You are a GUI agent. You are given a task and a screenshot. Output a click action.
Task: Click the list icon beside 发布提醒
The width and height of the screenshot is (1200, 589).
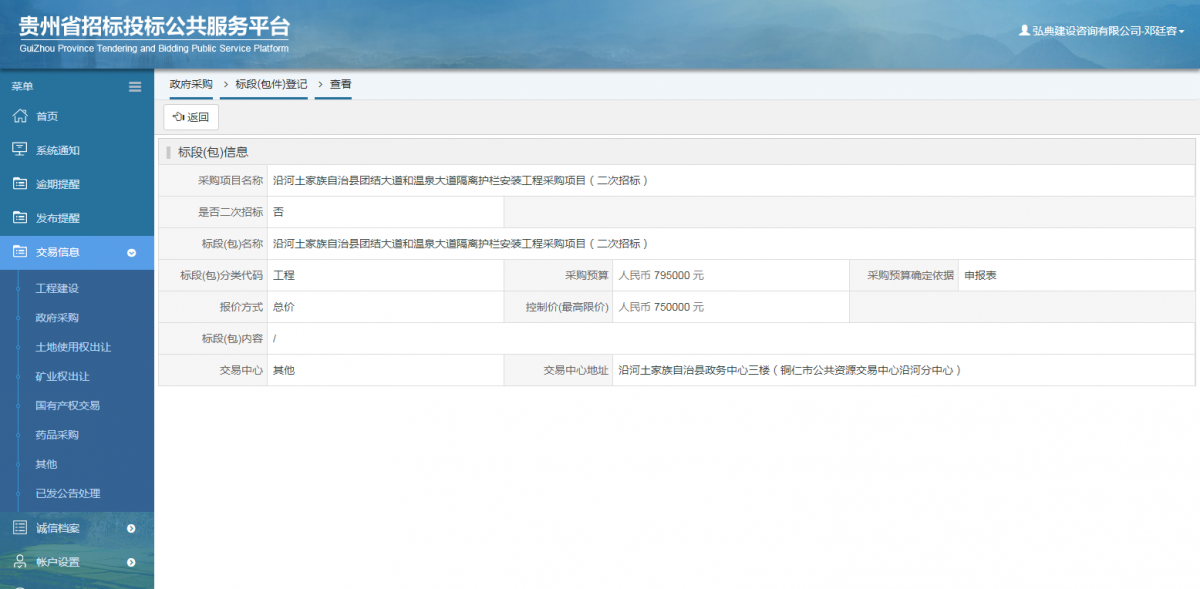[19, 218]
